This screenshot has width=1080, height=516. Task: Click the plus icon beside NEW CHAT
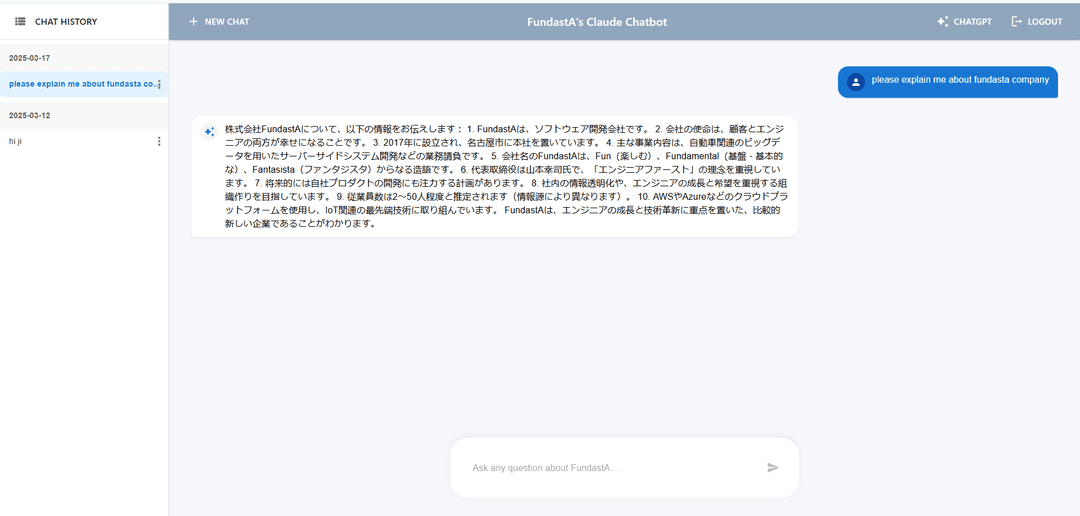[194, 21]
